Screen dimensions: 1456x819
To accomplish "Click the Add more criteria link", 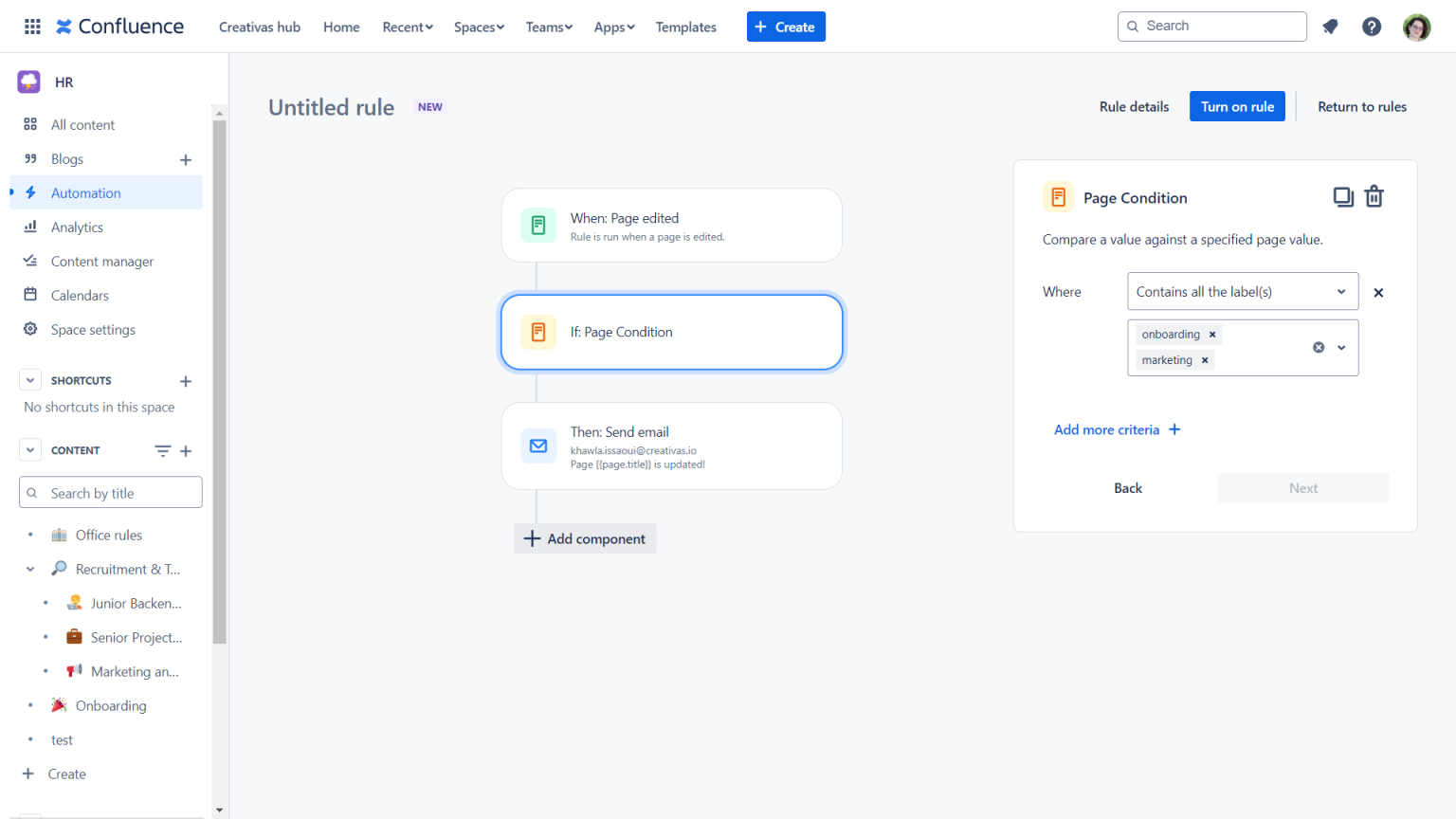I will (1107, 429).
